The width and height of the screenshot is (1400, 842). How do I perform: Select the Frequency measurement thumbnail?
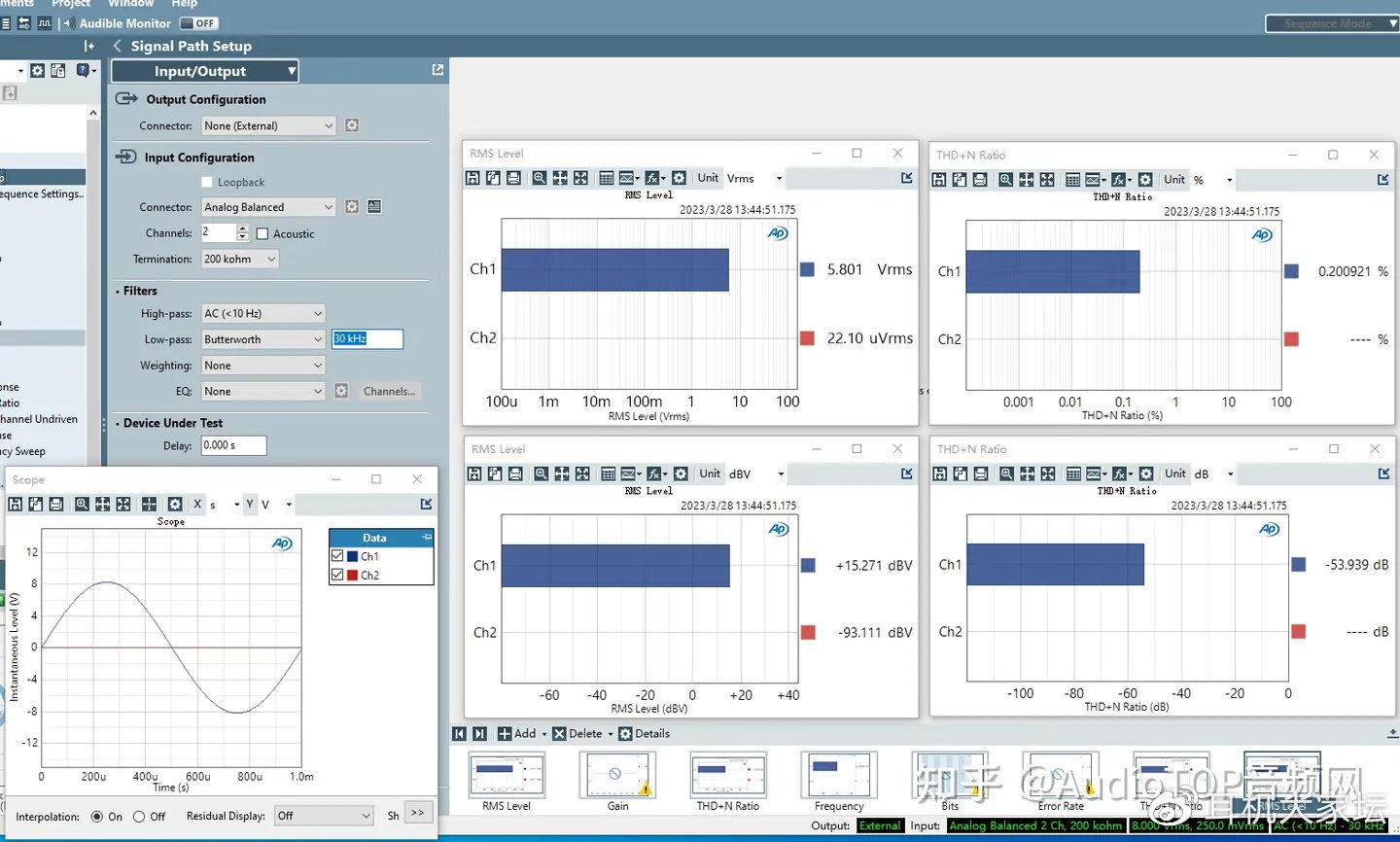pyautogui.click(x=839, y=777)
